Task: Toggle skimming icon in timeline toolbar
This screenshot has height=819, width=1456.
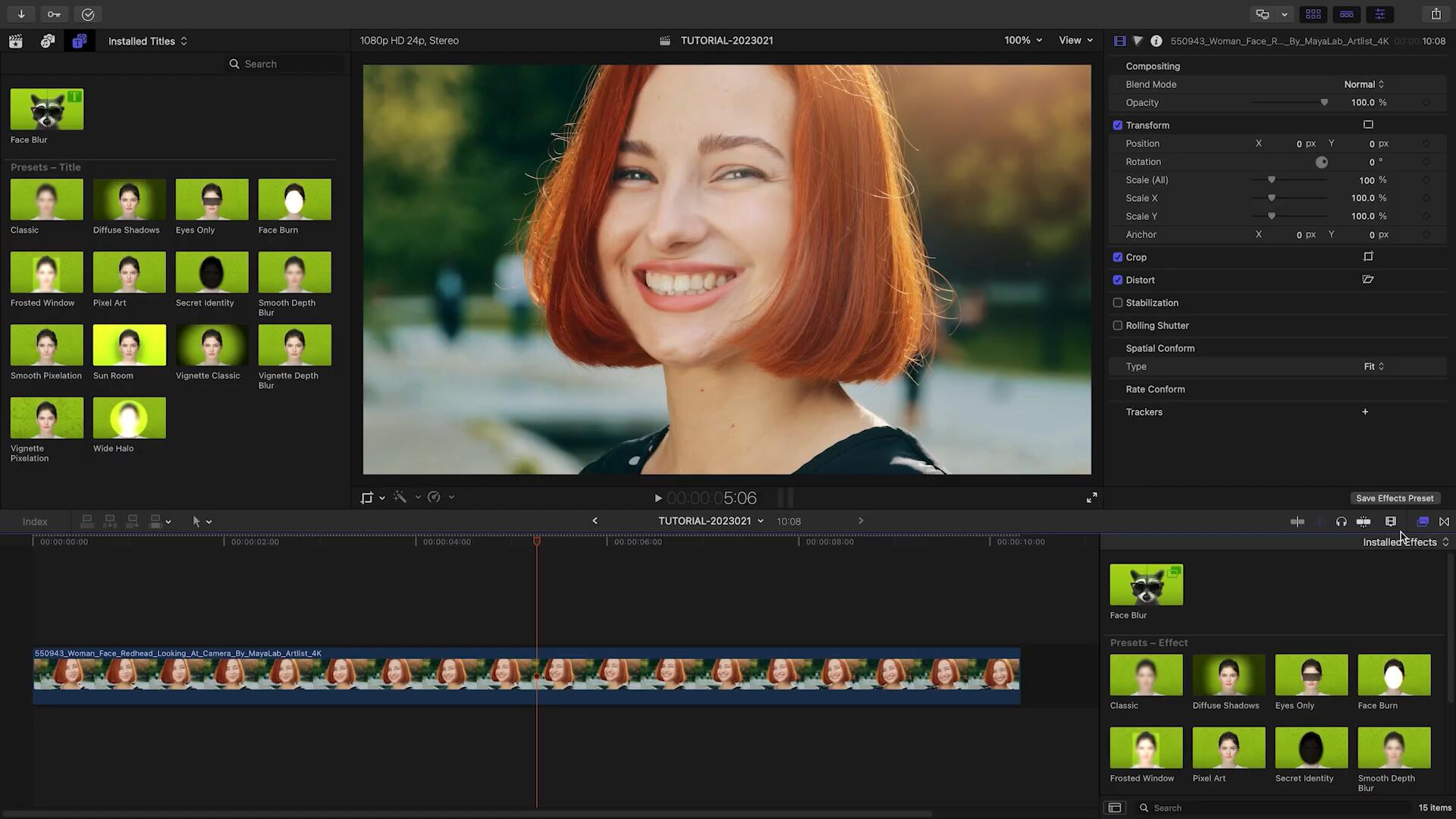Action: tap(1298, 522)
